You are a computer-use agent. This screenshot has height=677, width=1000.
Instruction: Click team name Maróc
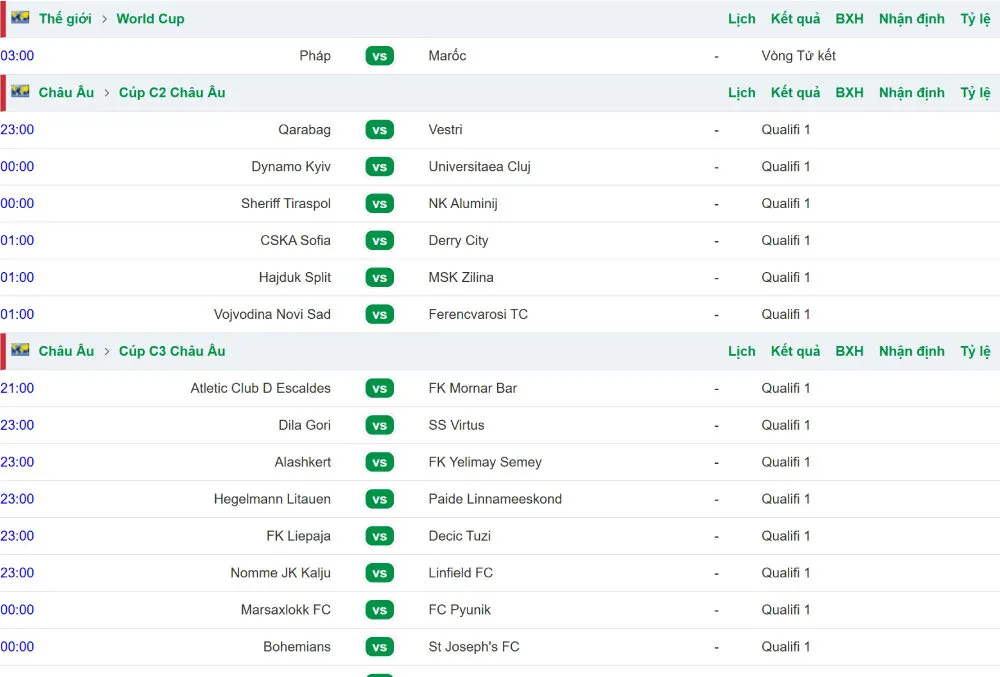(x=447, y=56)
